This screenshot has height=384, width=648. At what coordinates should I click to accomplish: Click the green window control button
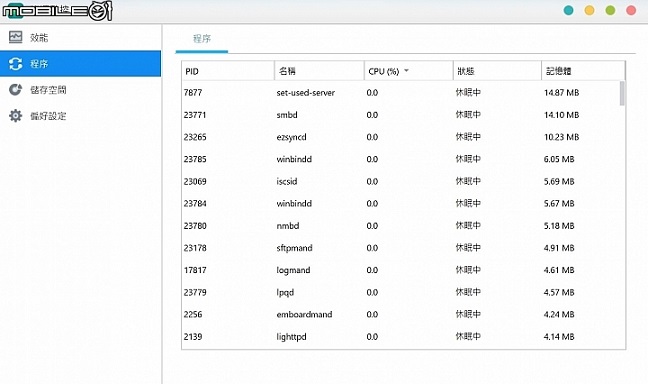point(610,10)
